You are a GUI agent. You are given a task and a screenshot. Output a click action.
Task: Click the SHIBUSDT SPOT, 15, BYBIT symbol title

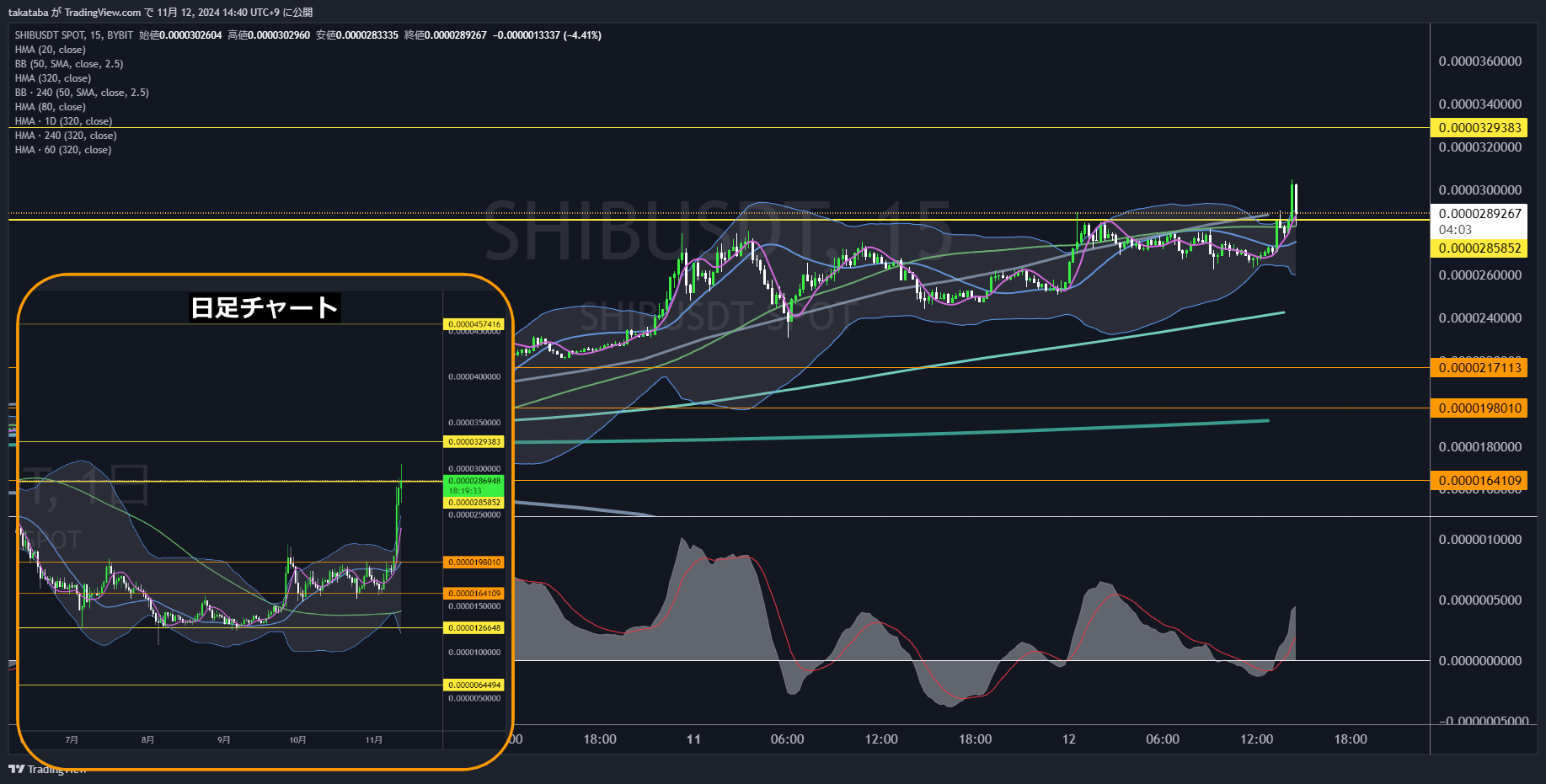[x=74, y=35]
